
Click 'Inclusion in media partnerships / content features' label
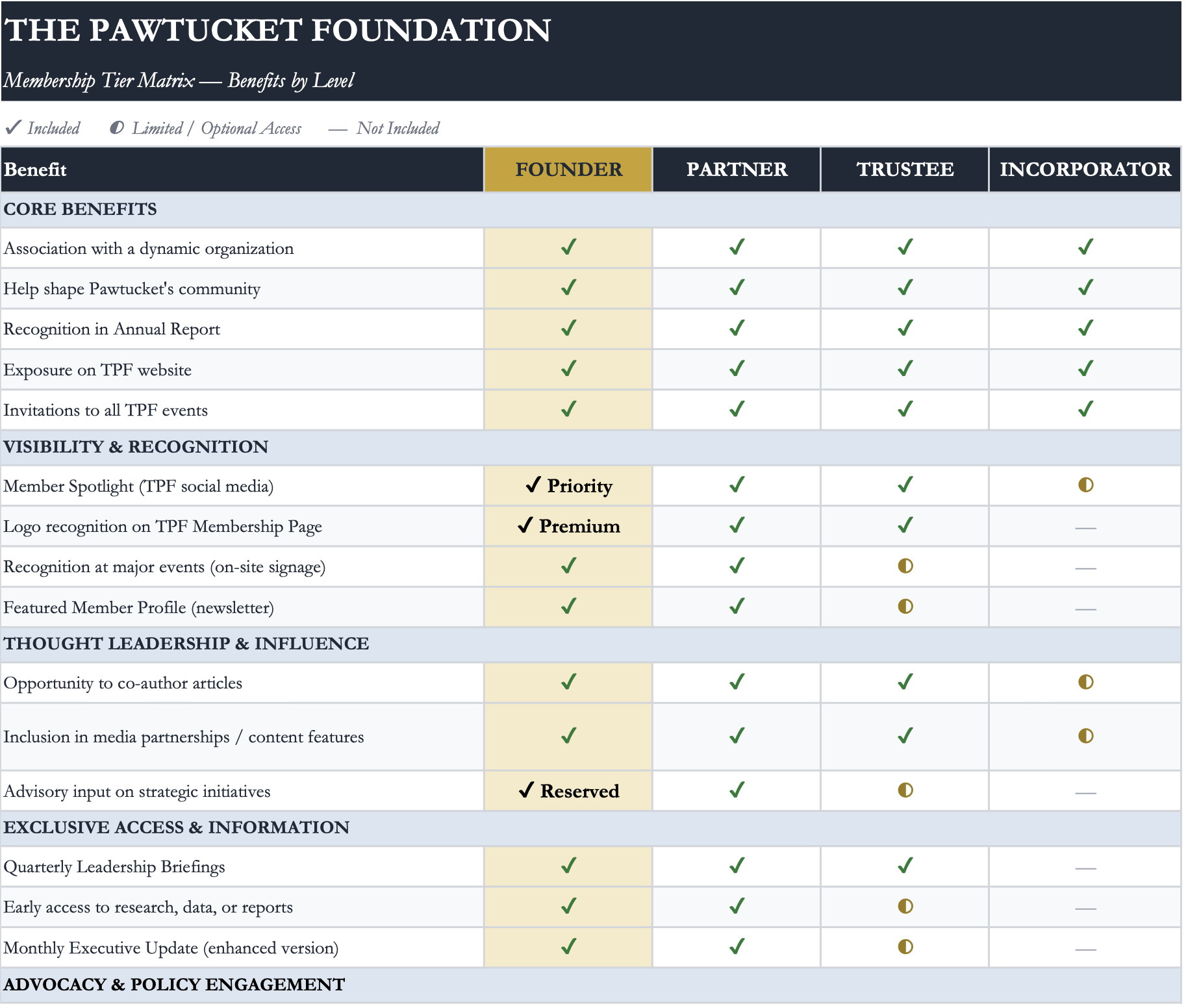pos(184,737)
